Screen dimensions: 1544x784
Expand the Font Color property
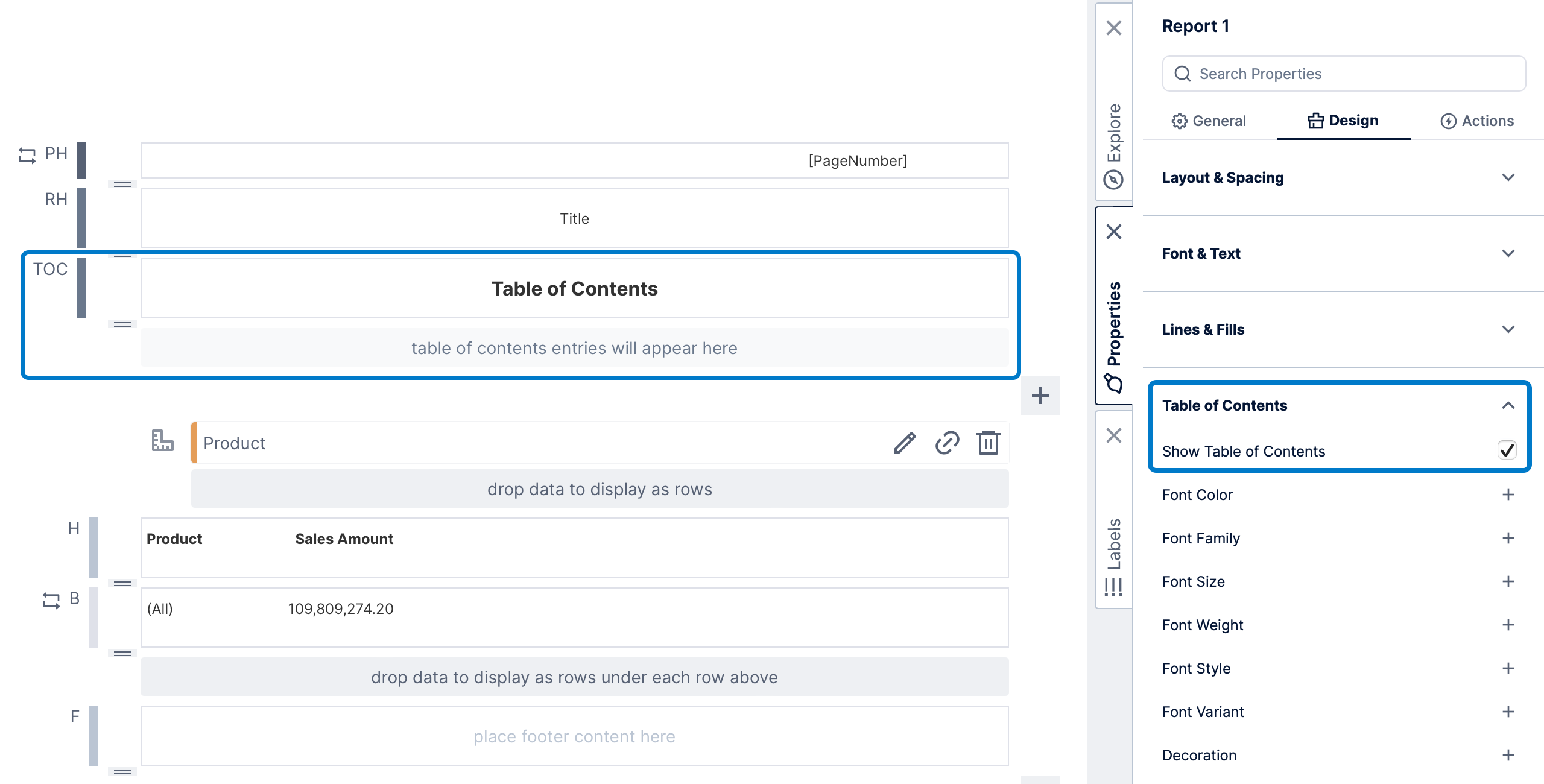point(1508,495)
